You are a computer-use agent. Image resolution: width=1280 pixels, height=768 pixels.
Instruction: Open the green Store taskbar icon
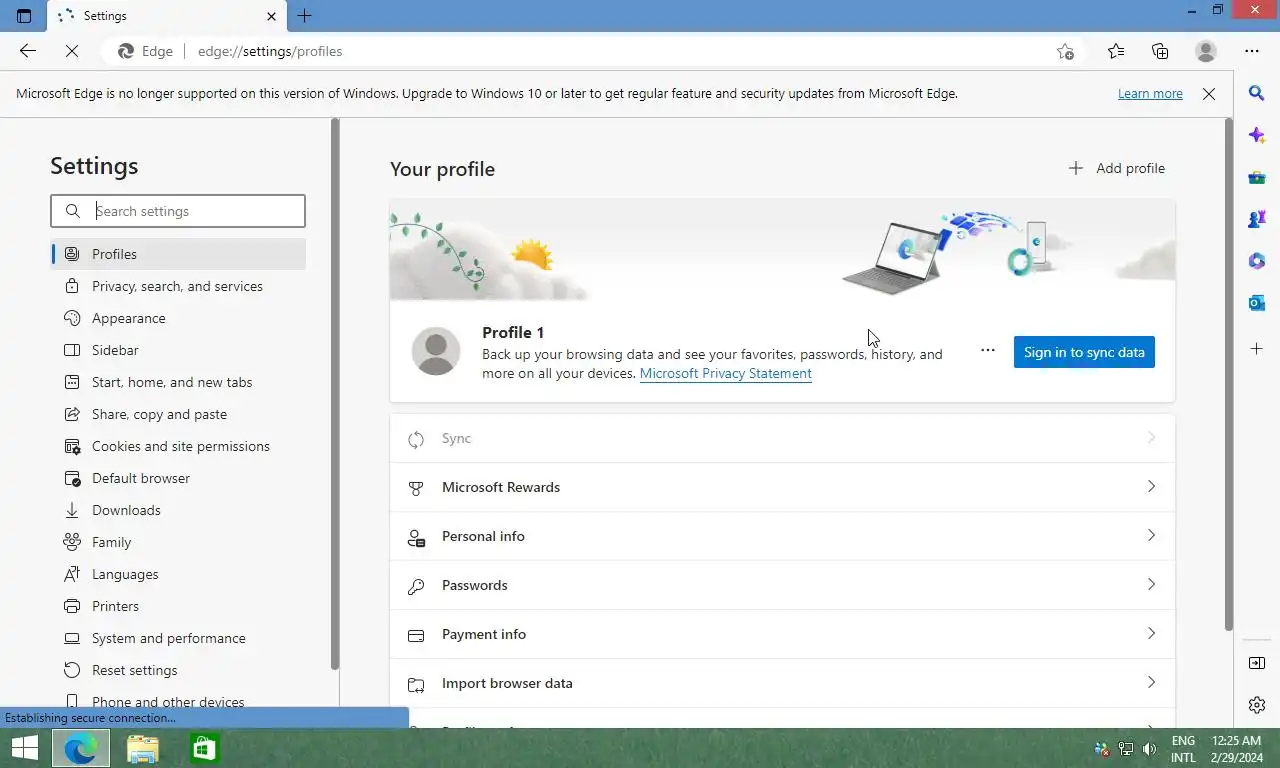204,748
